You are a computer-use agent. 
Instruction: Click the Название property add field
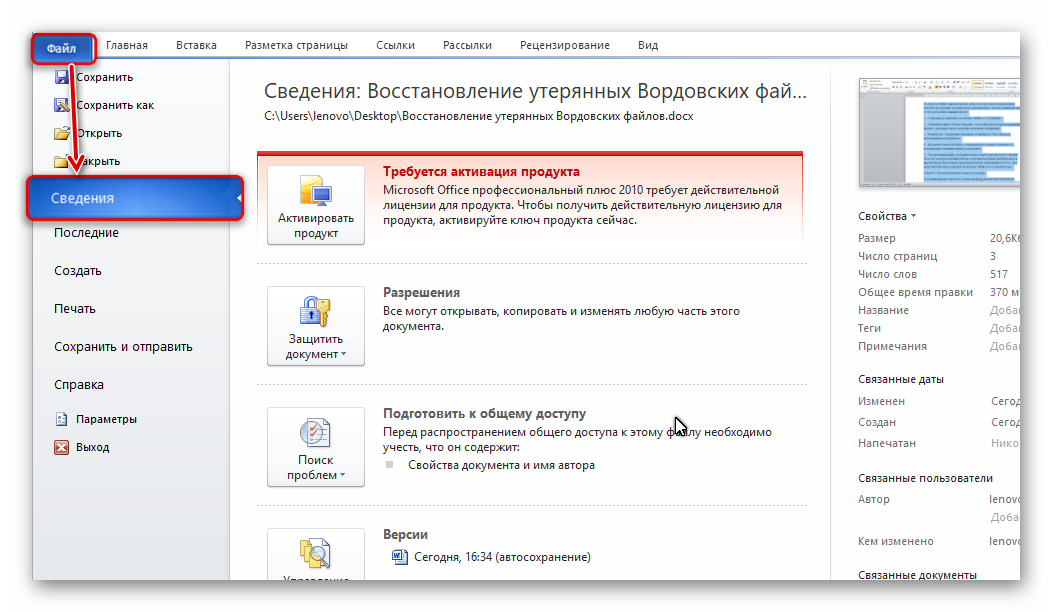pyautogui.click(x=1004, y=310)
